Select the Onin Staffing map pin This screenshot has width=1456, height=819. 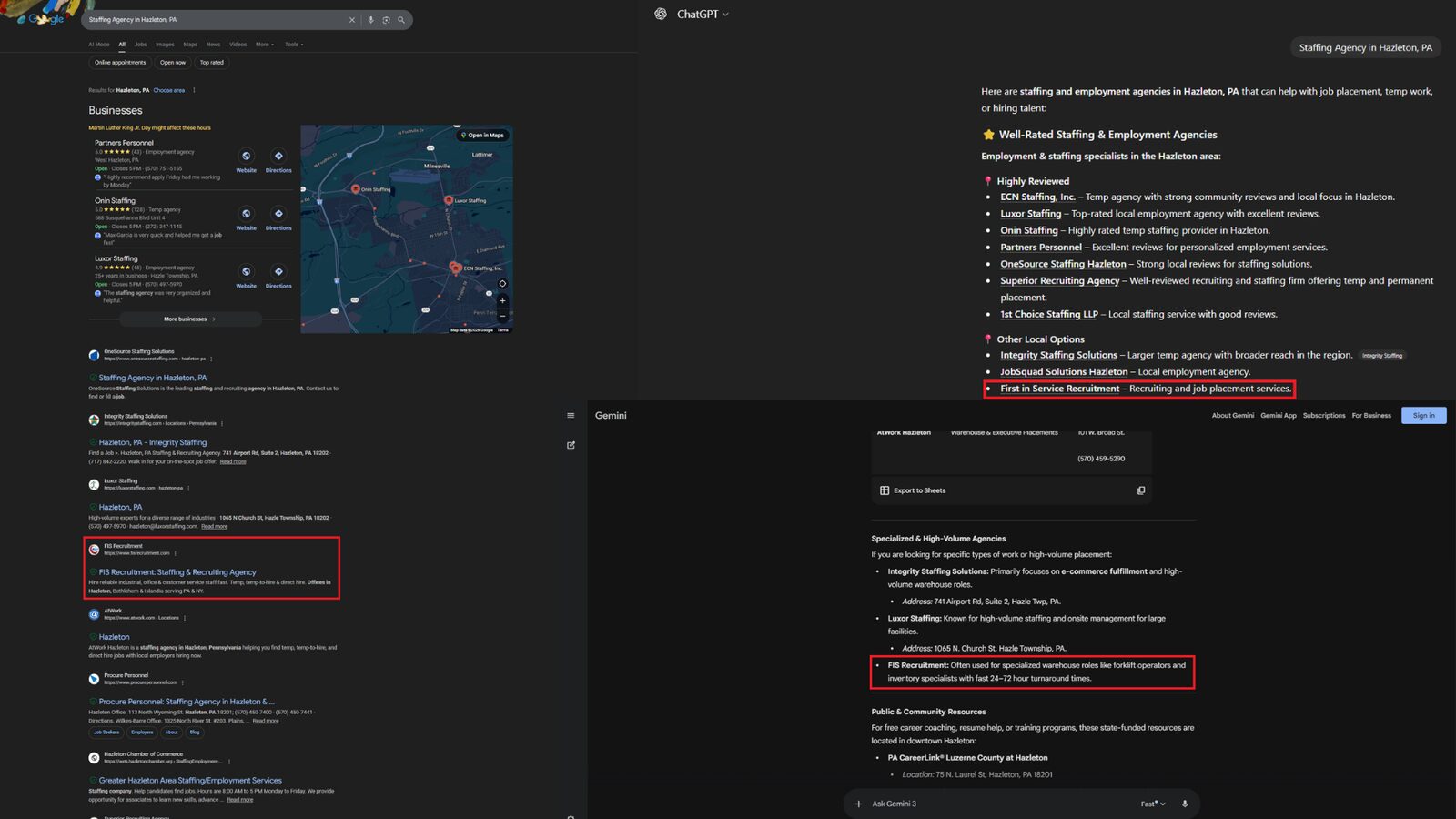(x=355, y=188)
